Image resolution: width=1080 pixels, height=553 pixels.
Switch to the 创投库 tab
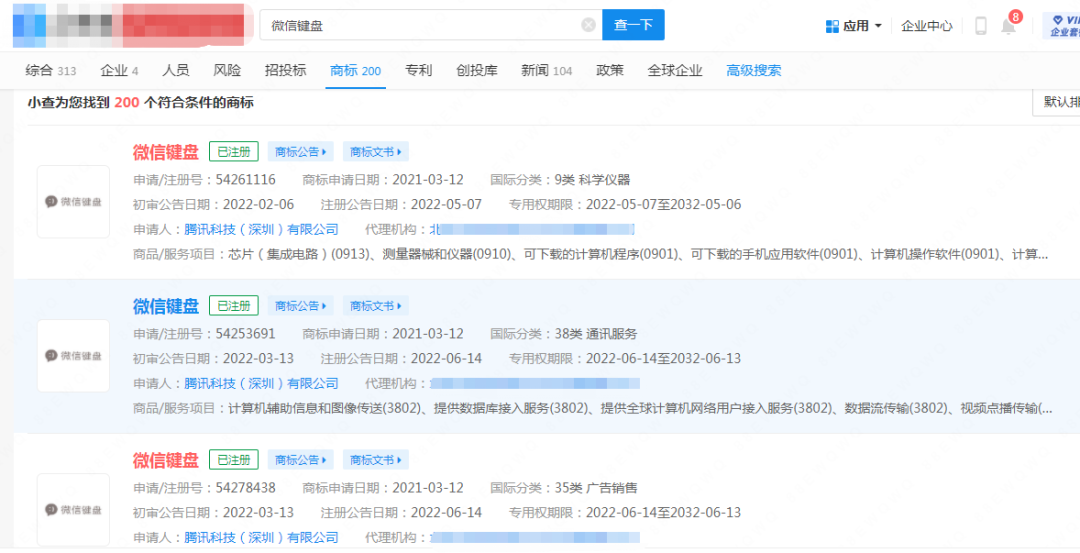point(477,70)
